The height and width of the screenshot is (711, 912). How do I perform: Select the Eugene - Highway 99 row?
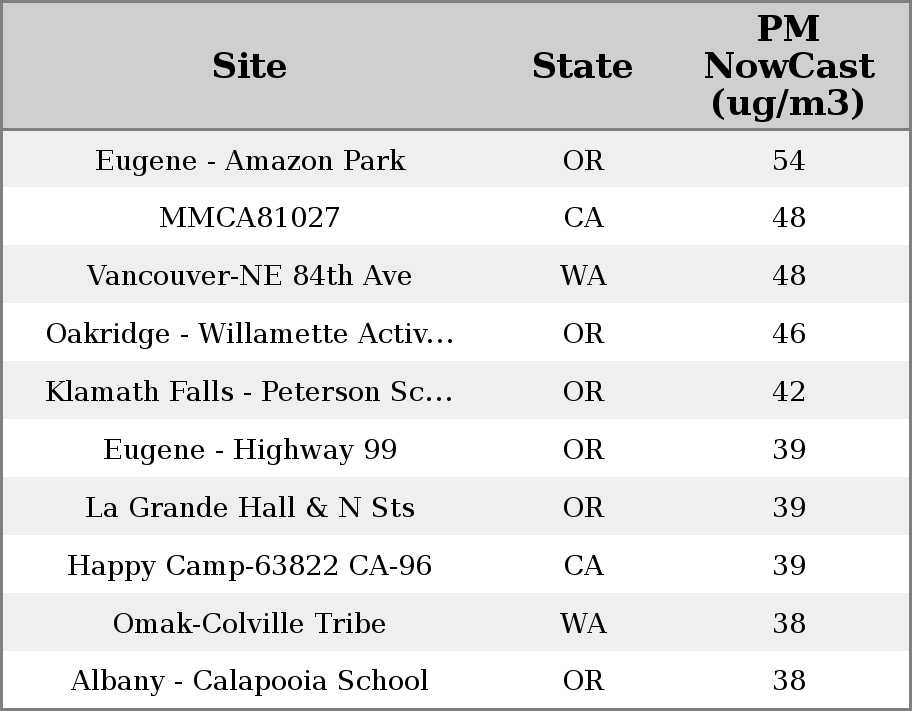[x=250, y=450]
